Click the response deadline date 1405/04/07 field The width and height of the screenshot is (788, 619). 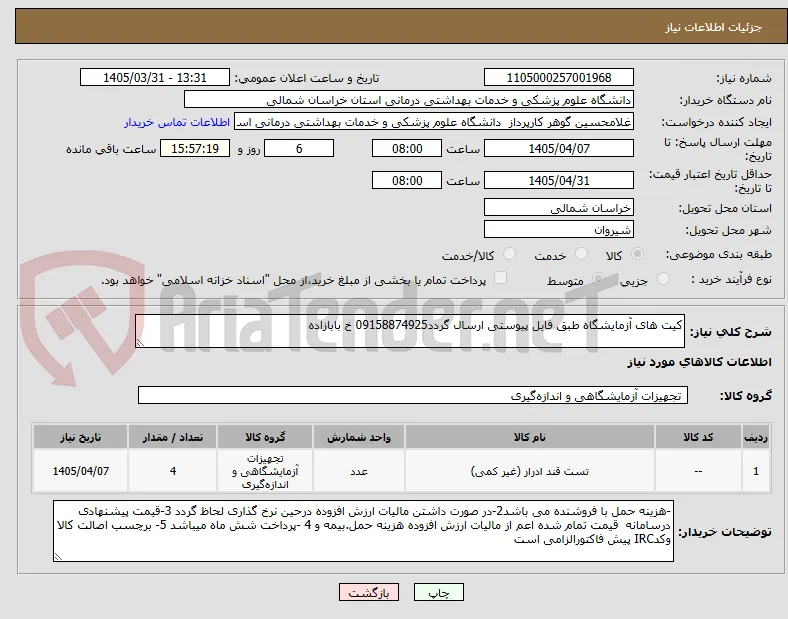[x=559, y=148]
